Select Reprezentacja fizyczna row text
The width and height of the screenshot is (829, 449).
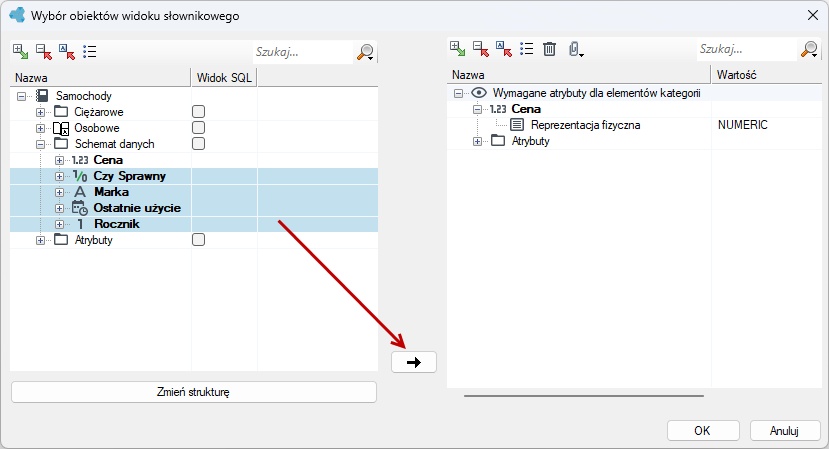click(x=585, y=125)
